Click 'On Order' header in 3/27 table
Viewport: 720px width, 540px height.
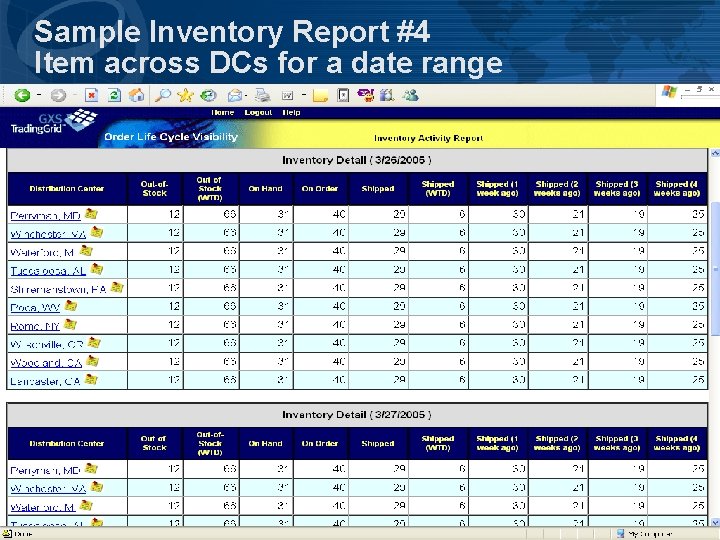coord(320,443)
